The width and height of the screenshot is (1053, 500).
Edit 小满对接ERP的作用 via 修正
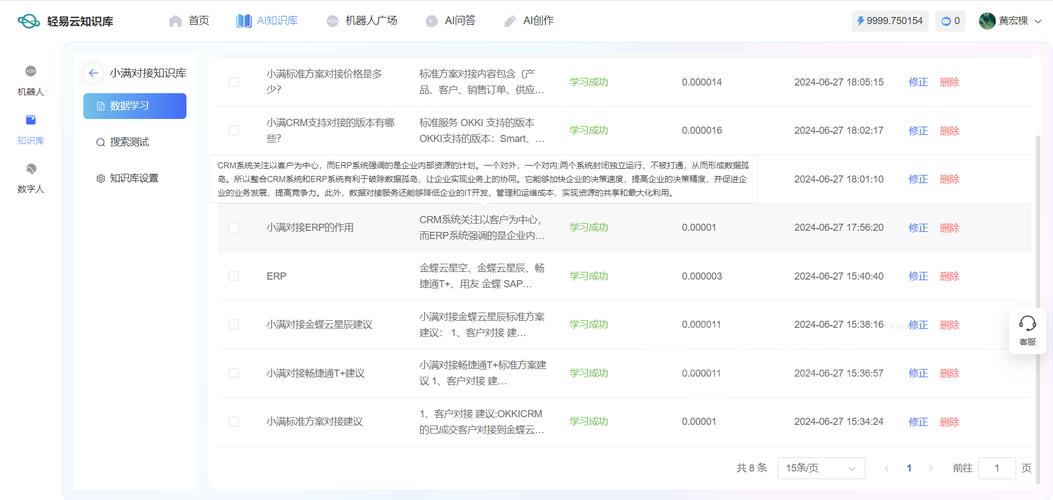click(918, 228)
